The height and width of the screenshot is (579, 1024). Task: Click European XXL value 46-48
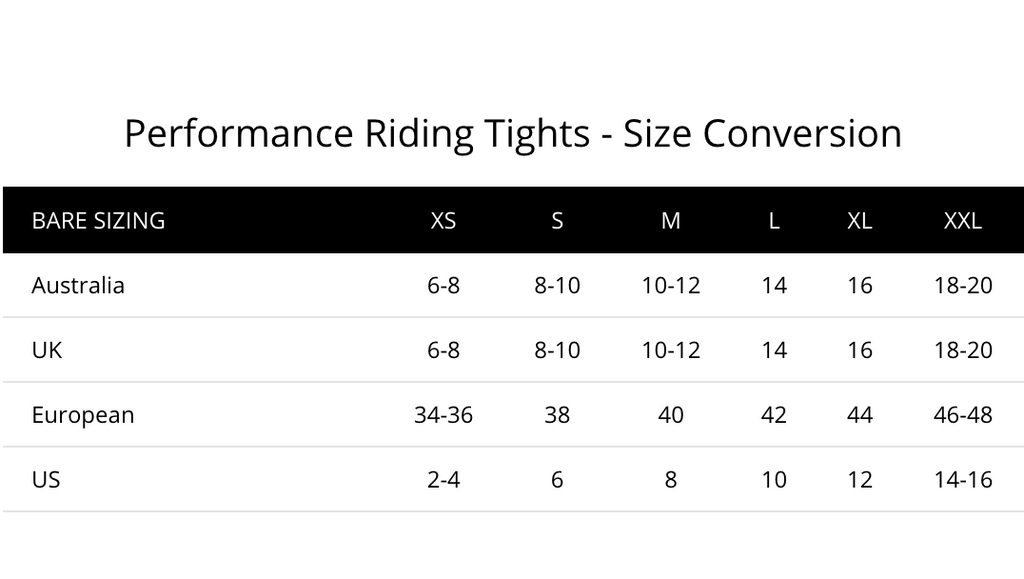click(963, 415)
